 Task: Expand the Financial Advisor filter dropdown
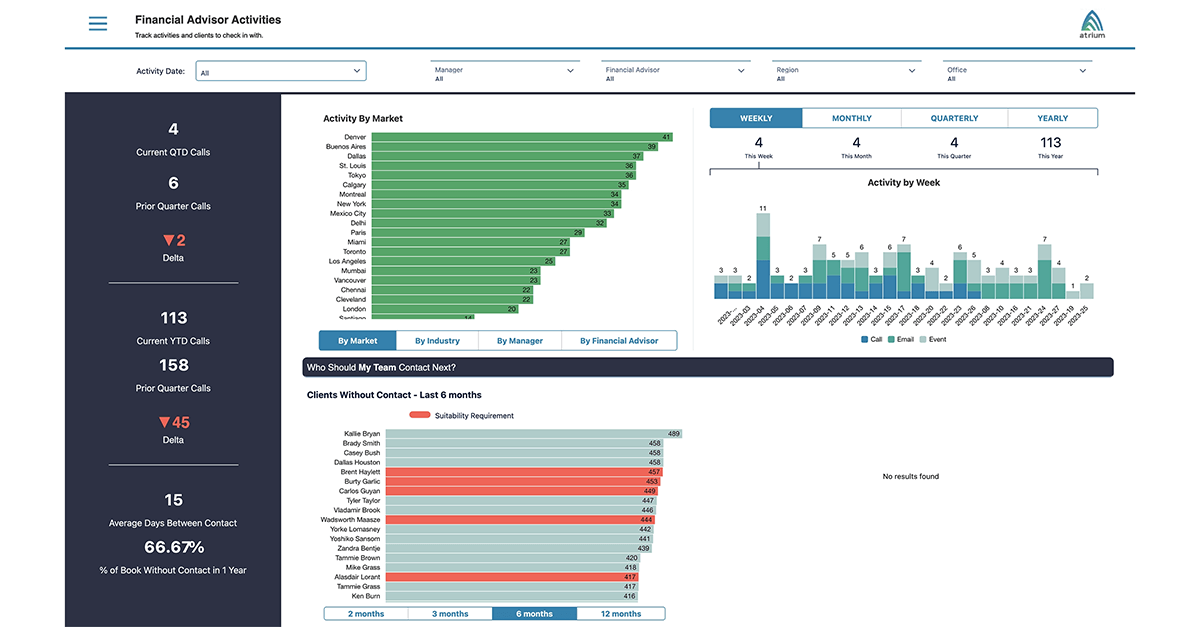741,71
